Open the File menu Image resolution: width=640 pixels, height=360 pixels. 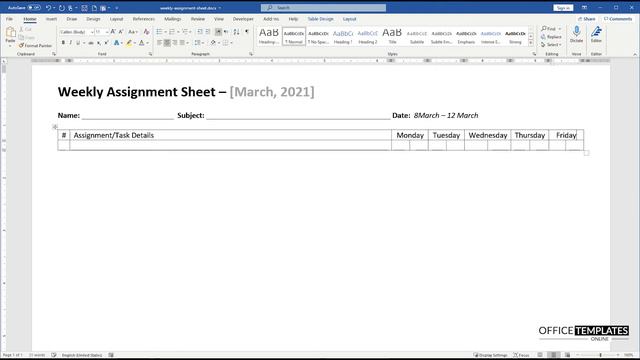tap(9, 19)
